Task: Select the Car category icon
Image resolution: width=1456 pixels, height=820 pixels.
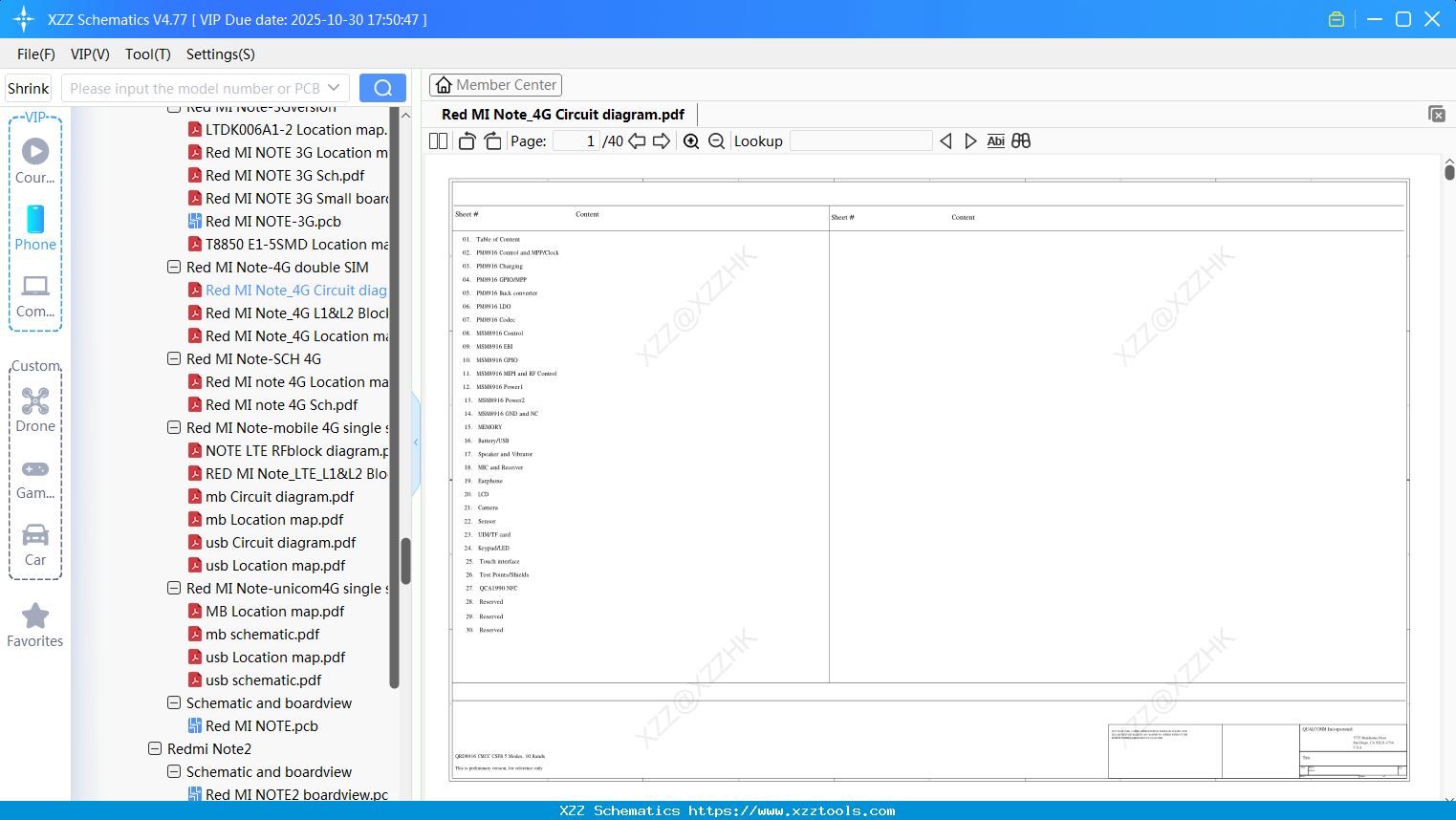Action: pos(35,544)
